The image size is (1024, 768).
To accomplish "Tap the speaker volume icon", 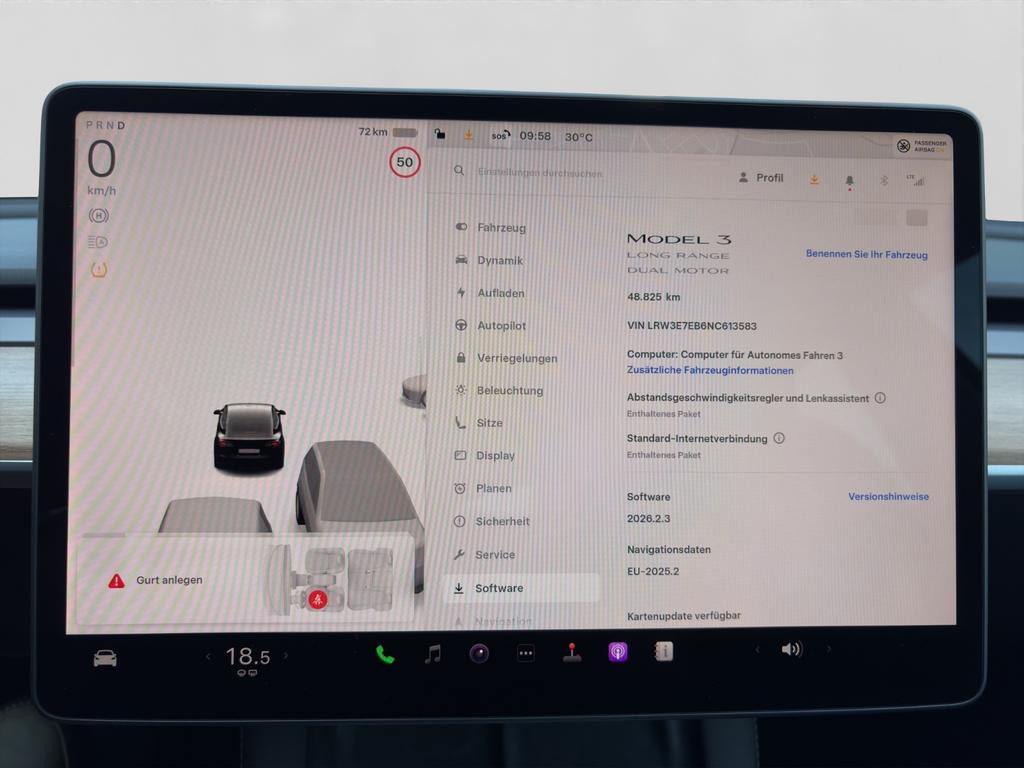I will (792, 649).
